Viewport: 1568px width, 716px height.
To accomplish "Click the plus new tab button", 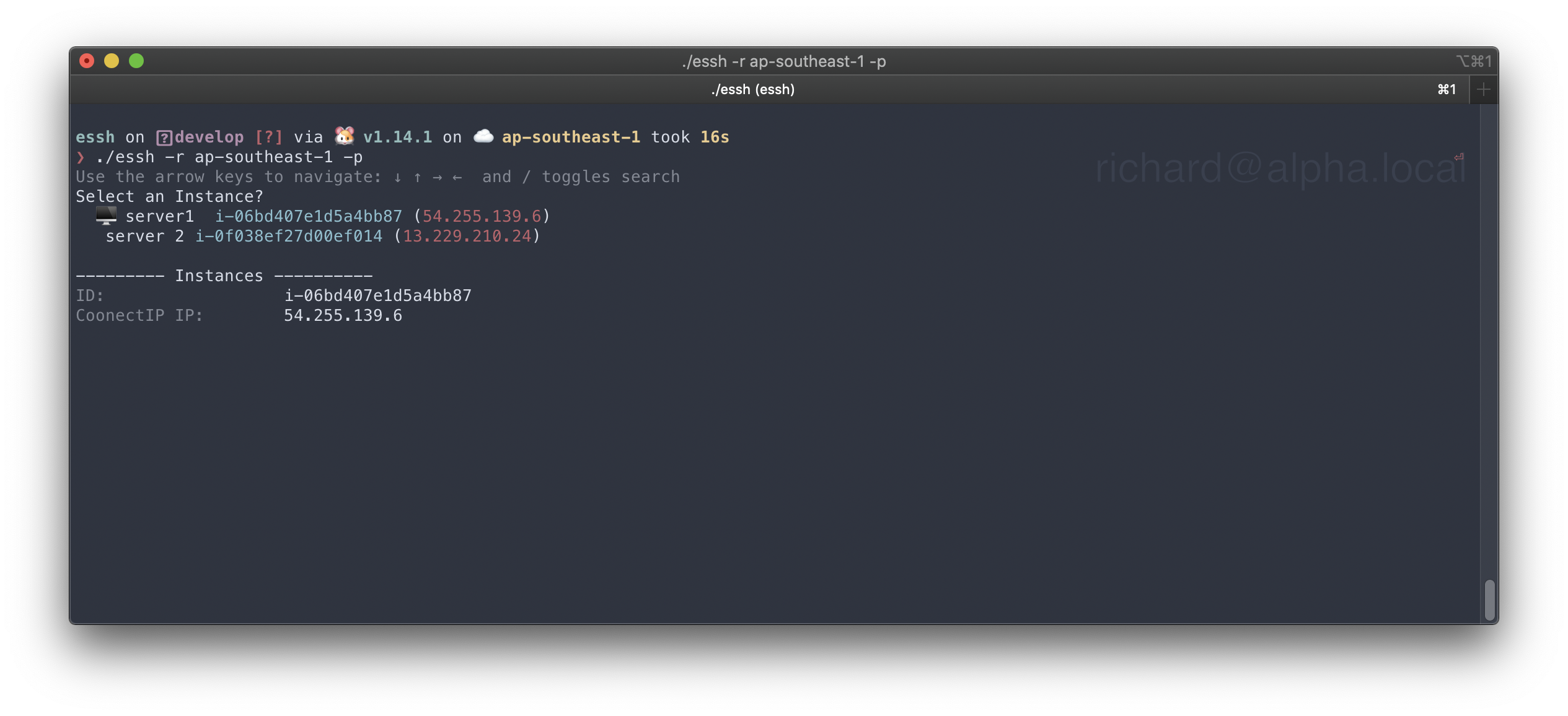I will pyautogui.click(x=1483, y=90).
